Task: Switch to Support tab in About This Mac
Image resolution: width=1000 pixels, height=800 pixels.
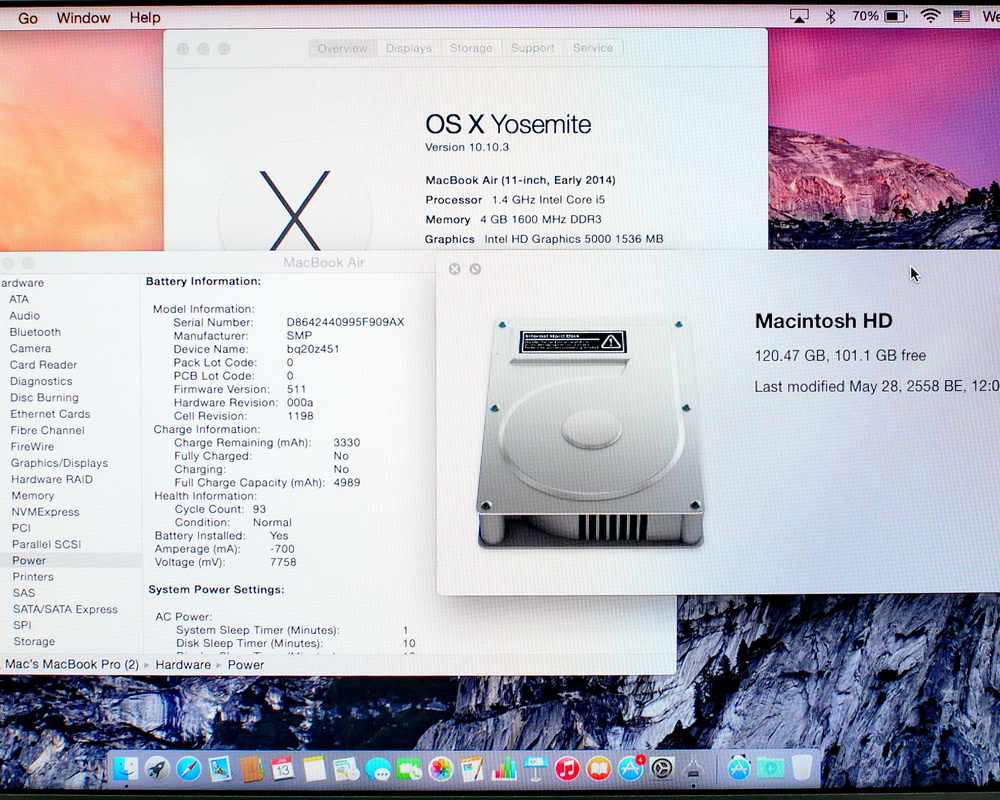Action: click(x=533, y=48)
